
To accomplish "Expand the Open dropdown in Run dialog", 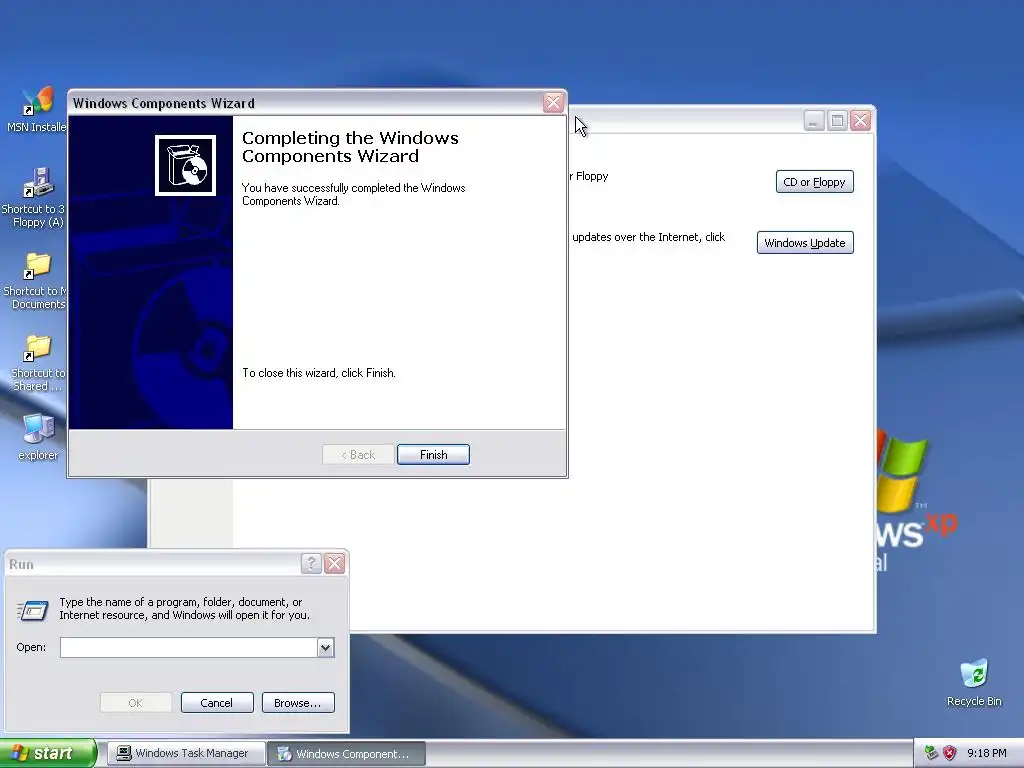I will click(326, 647).
